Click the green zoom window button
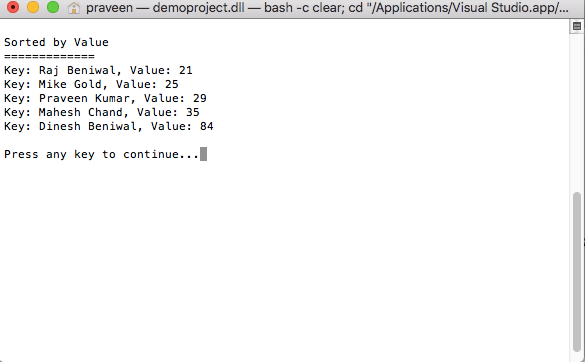Screen dimensions: 585x362 [53, 7]
